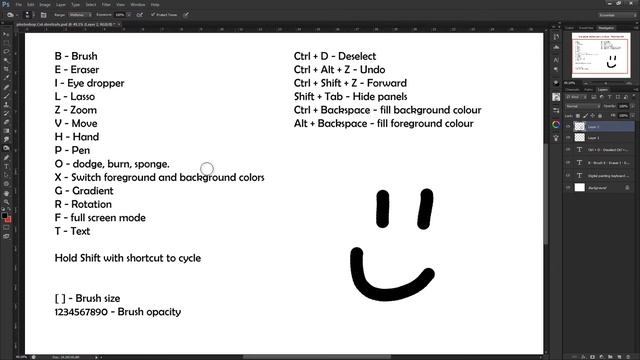Open the File menu
640x360 pixels.
19,4
